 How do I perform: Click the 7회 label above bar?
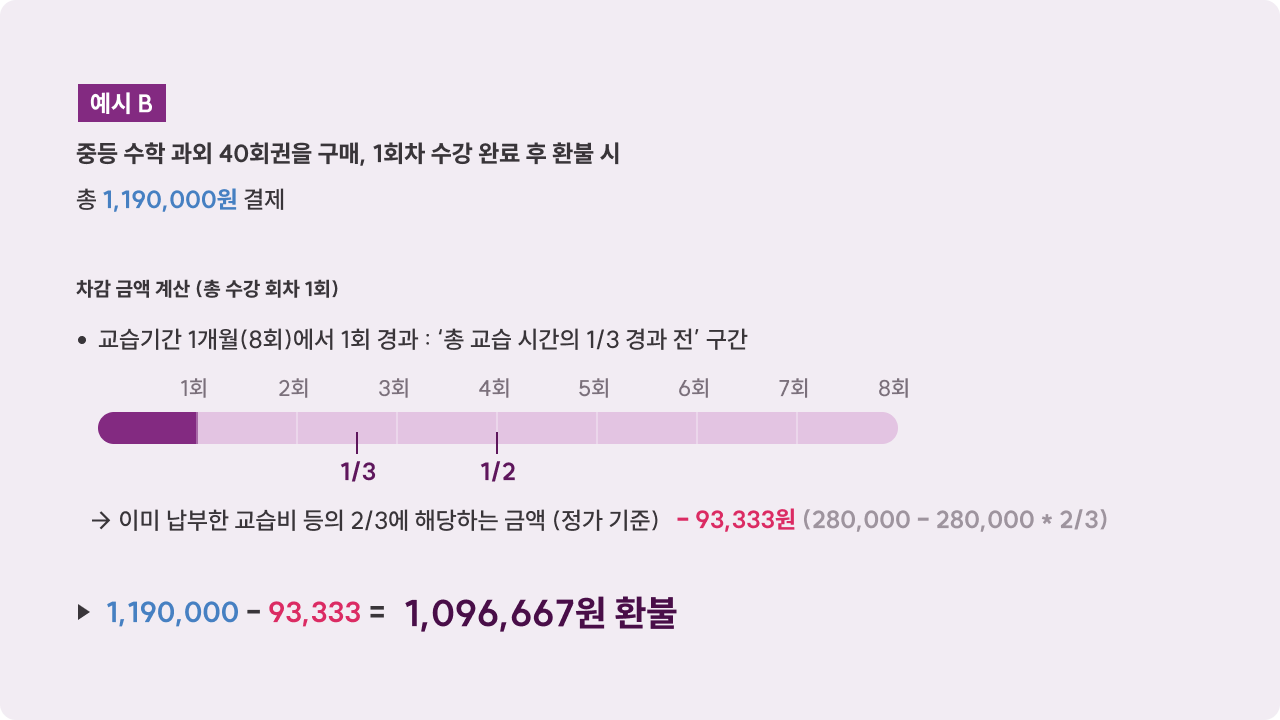tap(793, 388)
